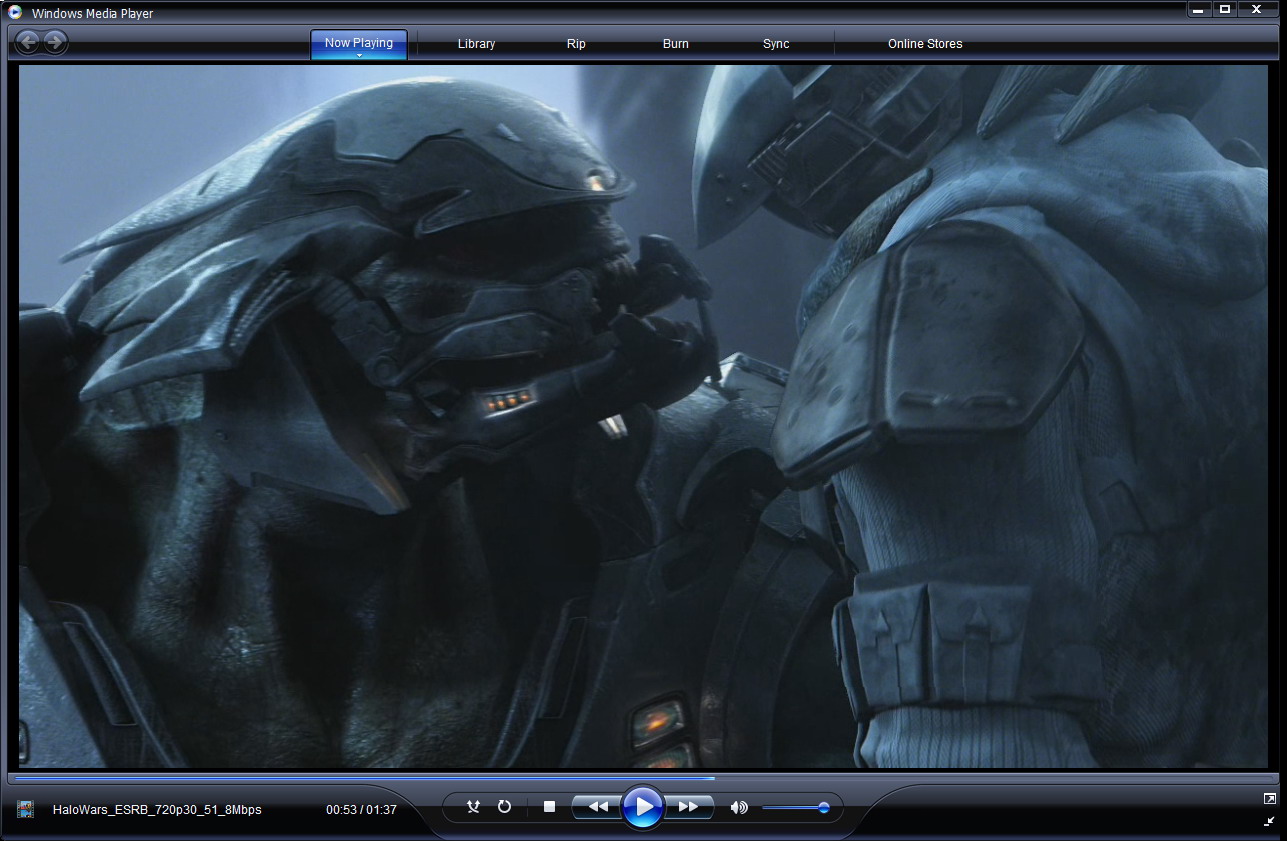The image size is (1287, 841).
Task: Toggle repeat mode on
Action: point(504,807)
